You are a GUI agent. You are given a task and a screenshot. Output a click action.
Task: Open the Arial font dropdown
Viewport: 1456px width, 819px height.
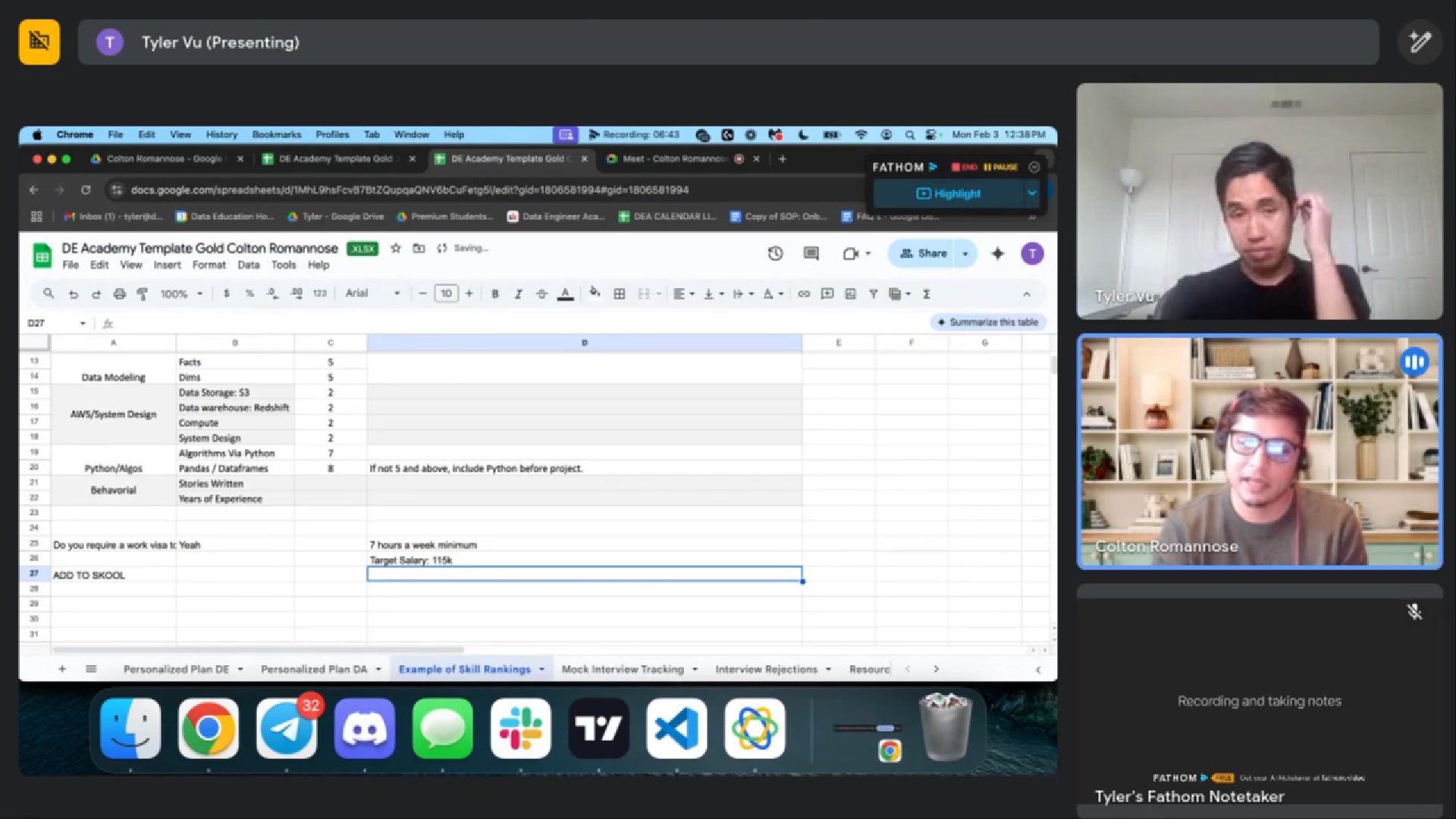[x=372, y=293]
